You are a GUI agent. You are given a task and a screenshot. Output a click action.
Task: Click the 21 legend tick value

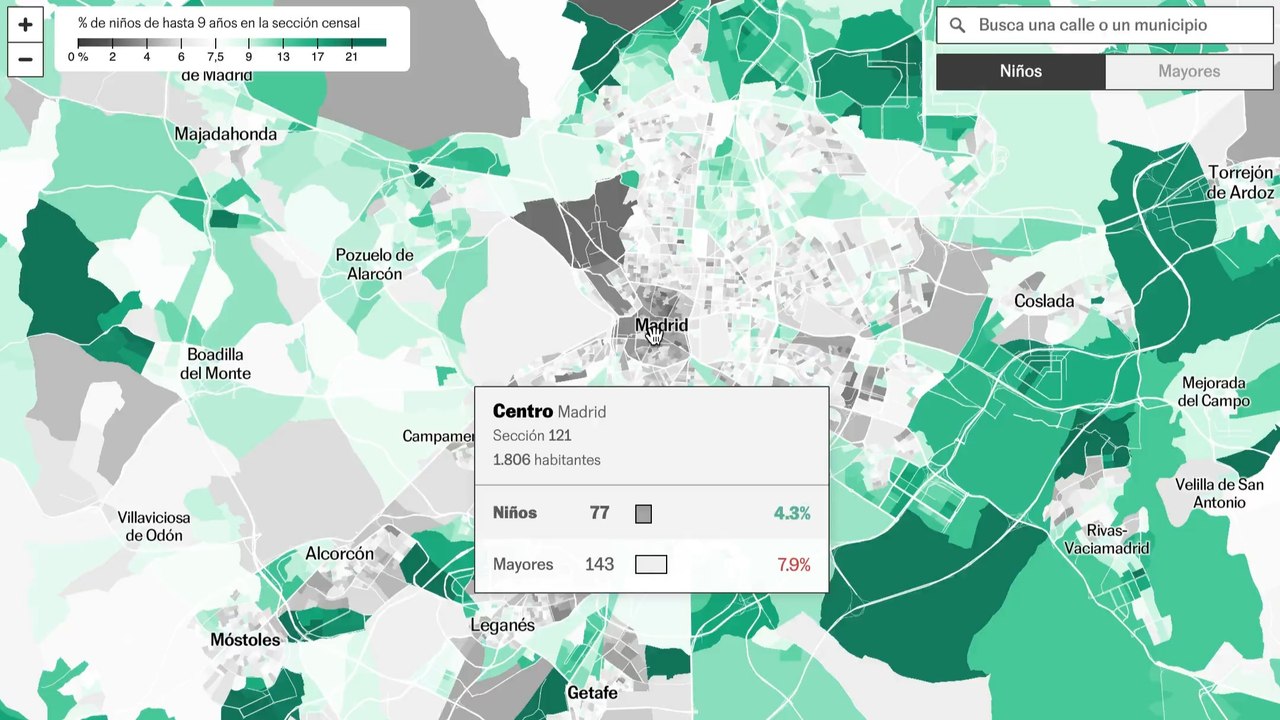(351, 58)
